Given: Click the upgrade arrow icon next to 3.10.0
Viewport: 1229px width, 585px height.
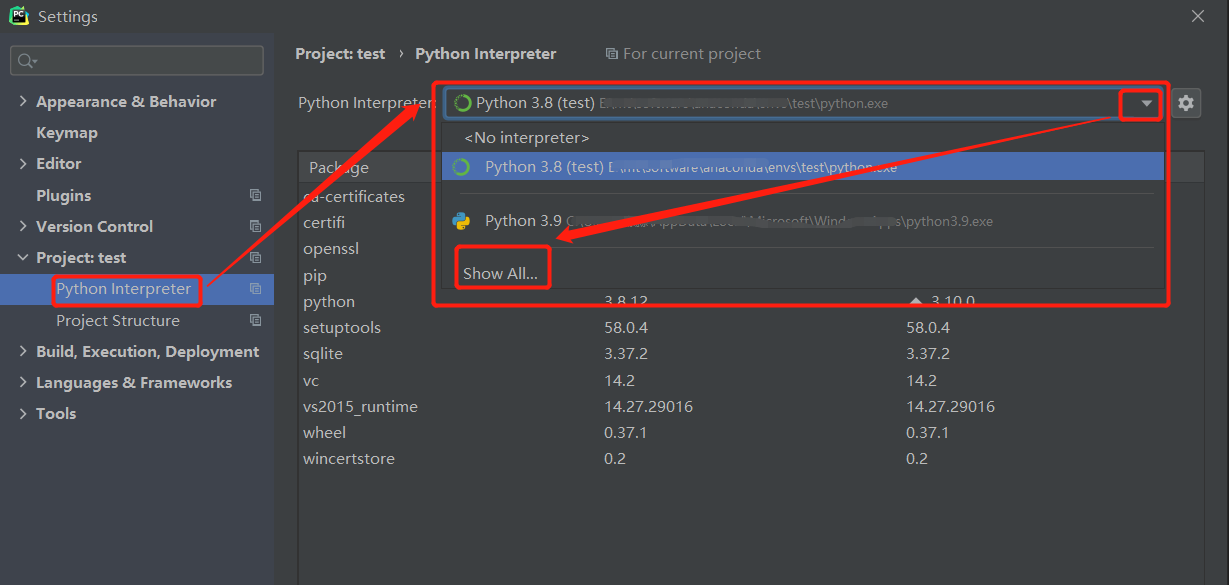Looking at the screenshot, I should click(916, 301).
